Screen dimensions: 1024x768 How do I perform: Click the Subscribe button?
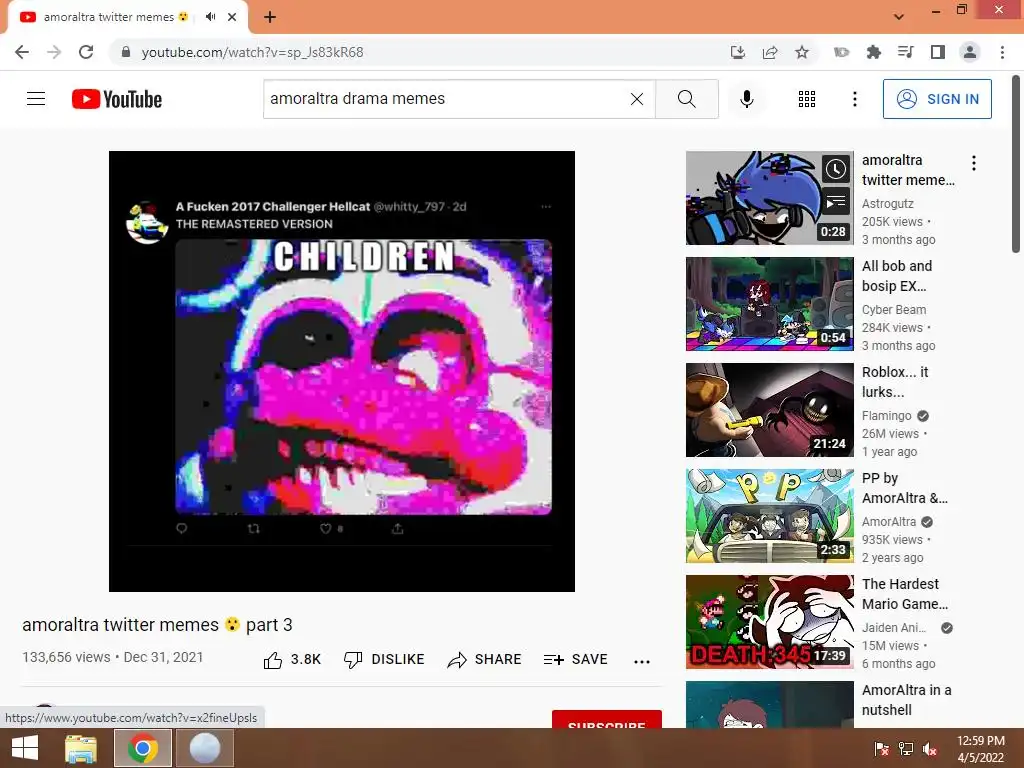click(x=607, y=719)
